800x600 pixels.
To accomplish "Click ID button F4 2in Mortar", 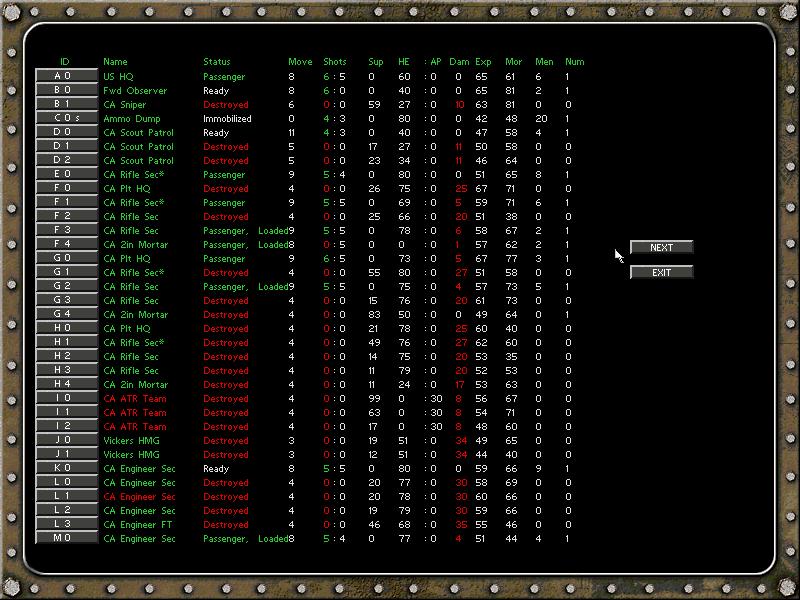I will click(x=66, y=244).
